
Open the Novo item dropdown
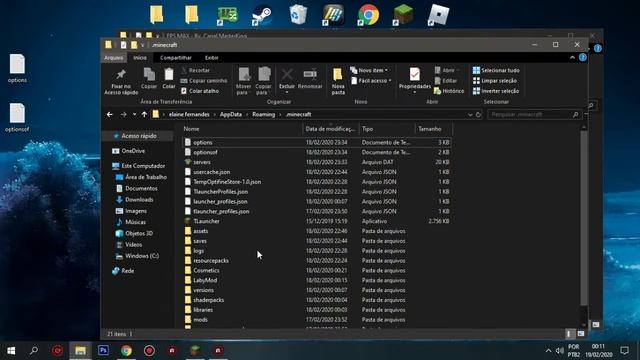(369, 70)
